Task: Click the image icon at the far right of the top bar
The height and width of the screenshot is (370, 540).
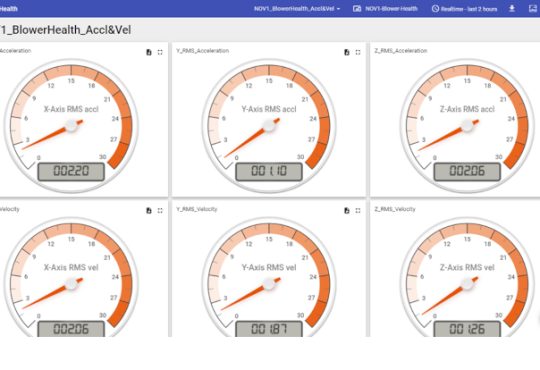Action: click(x=533, y=9)
